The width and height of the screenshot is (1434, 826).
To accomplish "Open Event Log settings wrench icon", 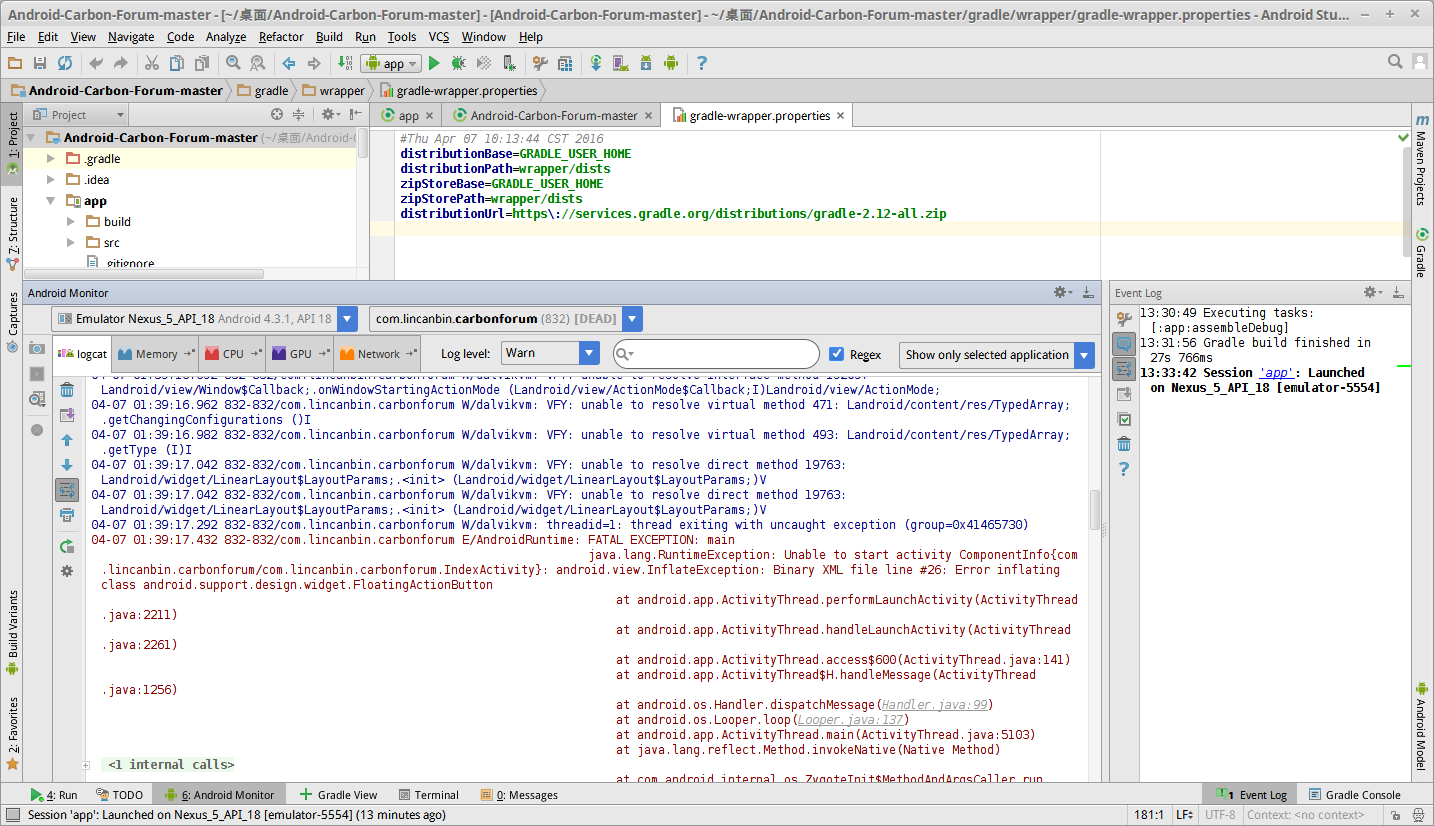I will tap(1124, 319).
